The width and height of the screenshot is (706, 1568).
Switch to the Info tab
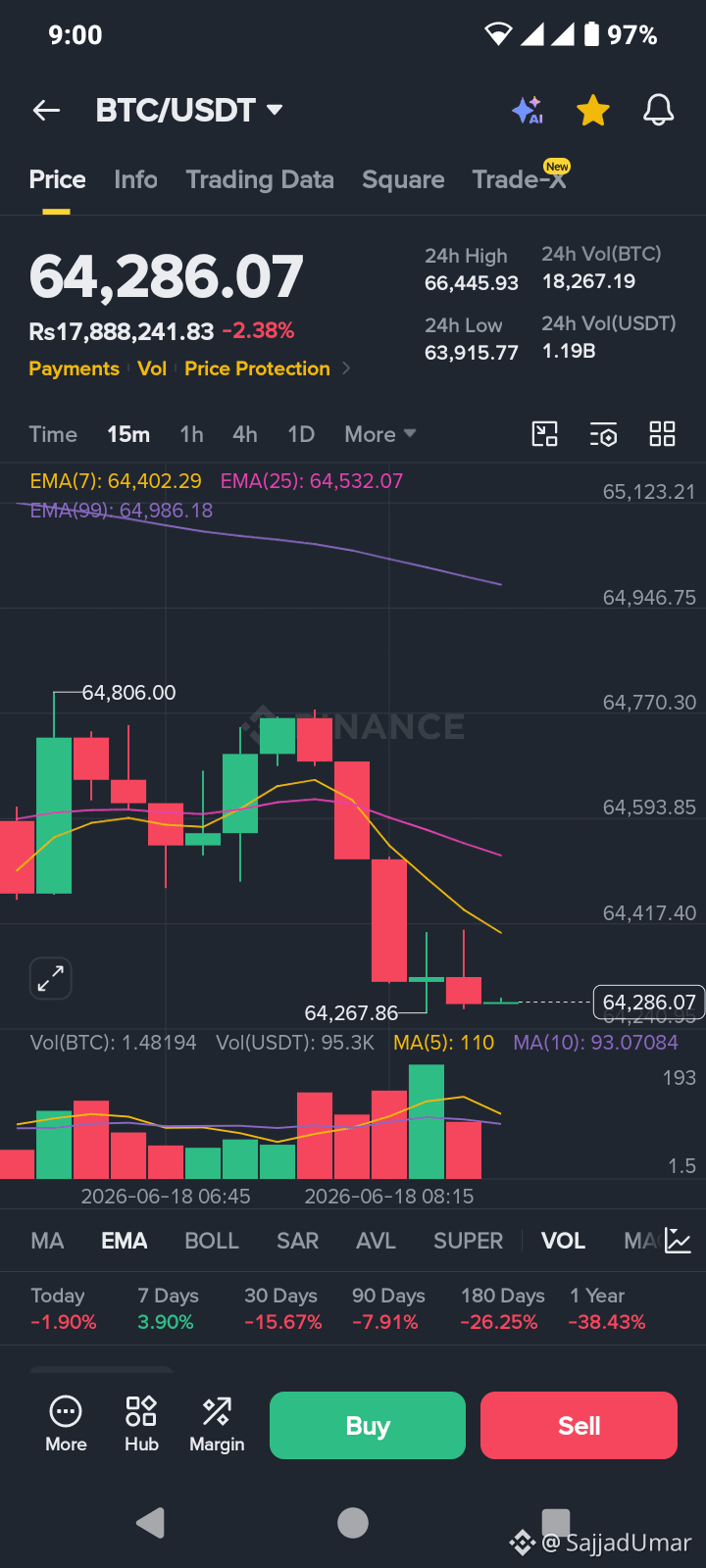(x=135, y=179)
